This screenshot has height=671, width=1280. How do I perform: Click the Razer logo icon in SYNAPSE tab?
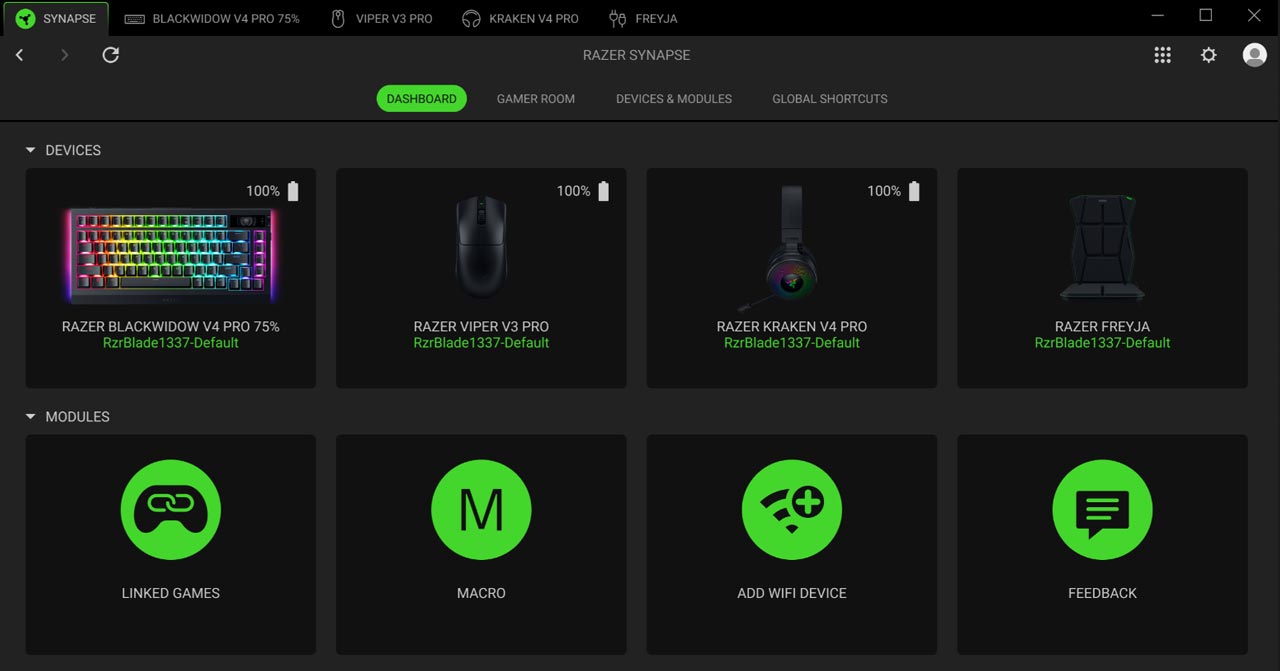[x=25, y=19]
